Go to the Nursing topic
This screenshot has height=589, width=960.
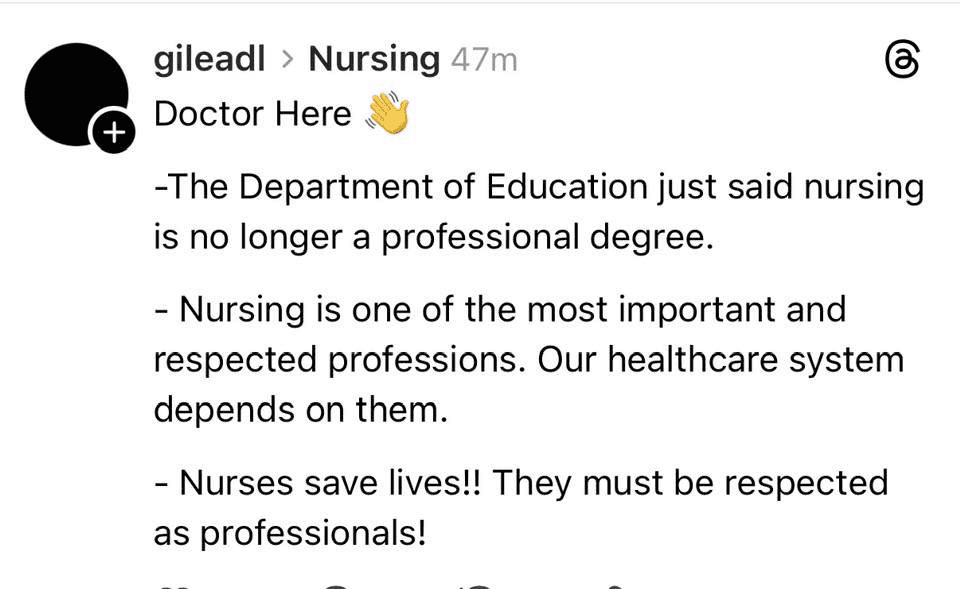[x=374, y=59]
